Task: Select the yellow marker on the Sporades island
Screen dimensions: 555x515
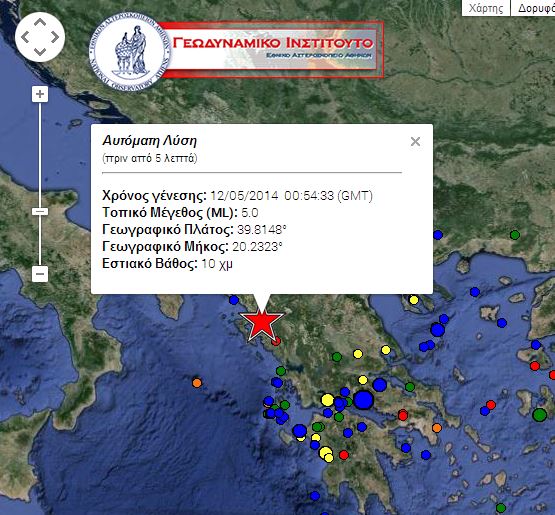Action: (413, 300)
